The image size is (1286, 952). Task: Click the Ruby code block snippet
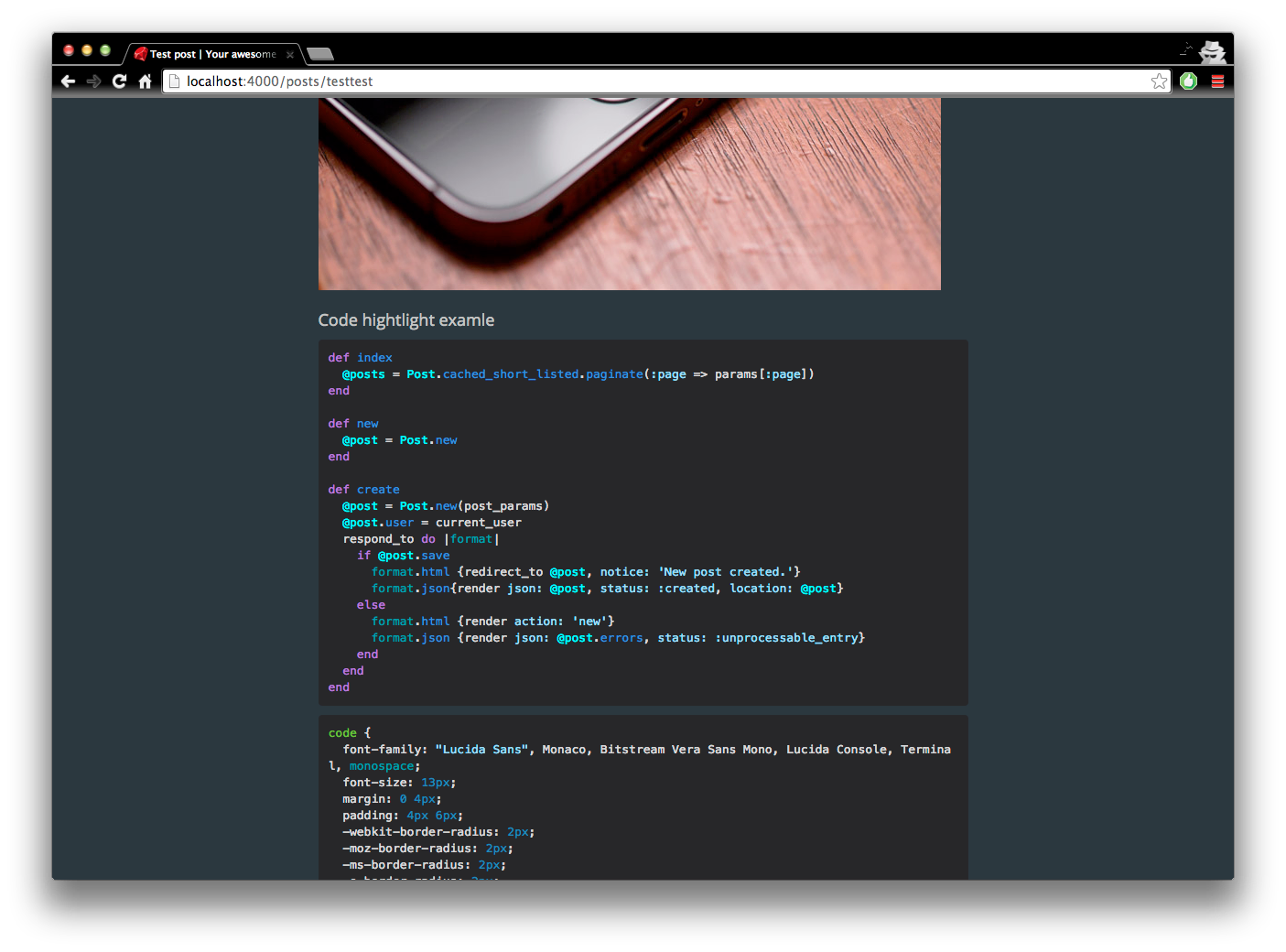pyautogui.click(x=641, y=522)
